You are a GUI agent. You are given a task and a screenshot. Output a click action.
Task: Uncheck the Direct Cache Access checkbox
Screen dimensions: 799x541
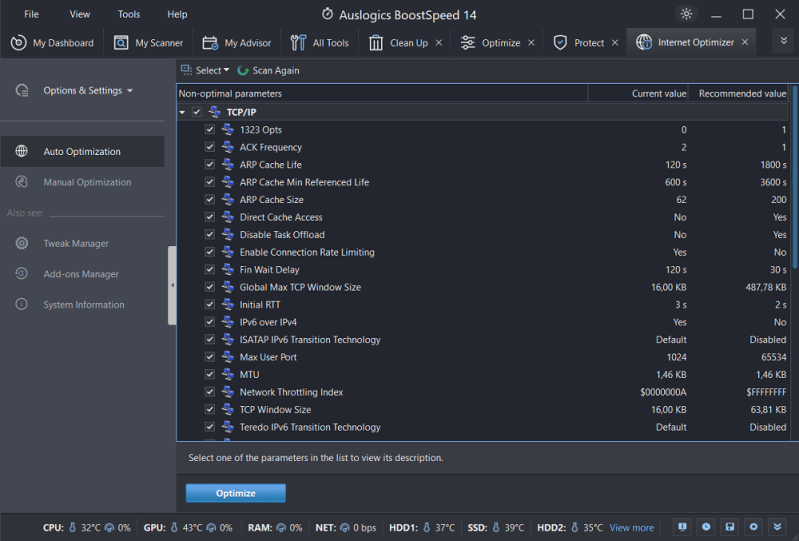[x=209, y=217]
